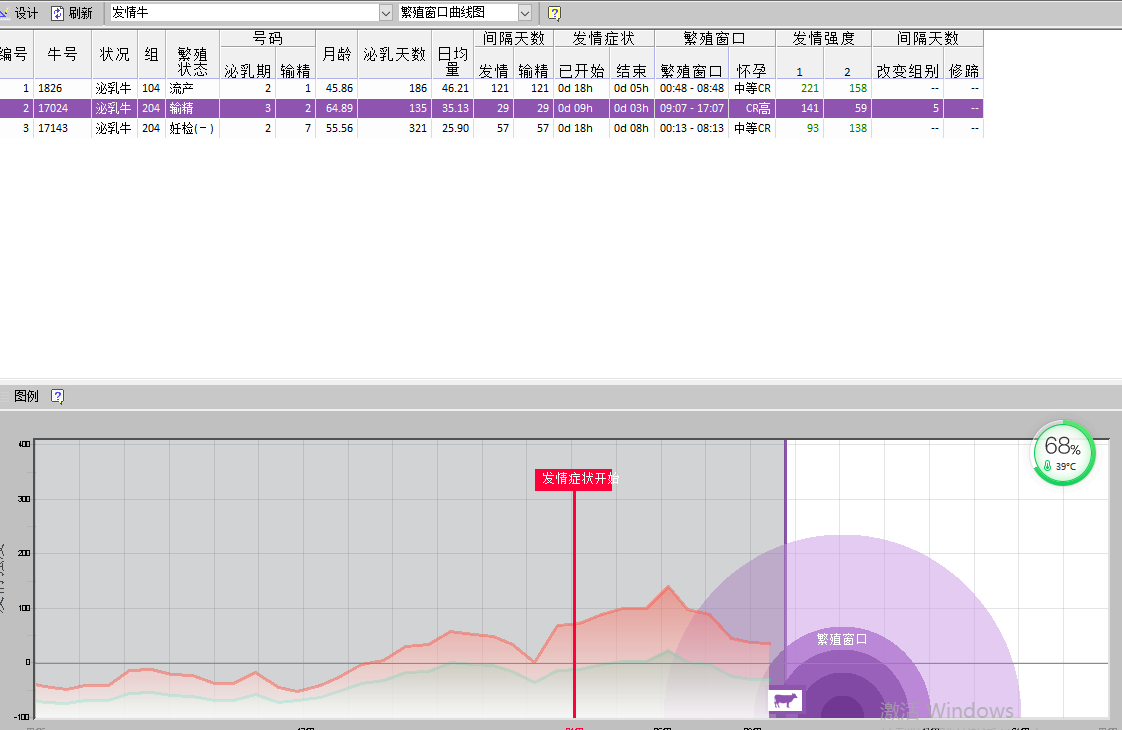Sort by the 泌乳天数 column header
Viewport: 1122px width, 730px height.
[394, 54]
